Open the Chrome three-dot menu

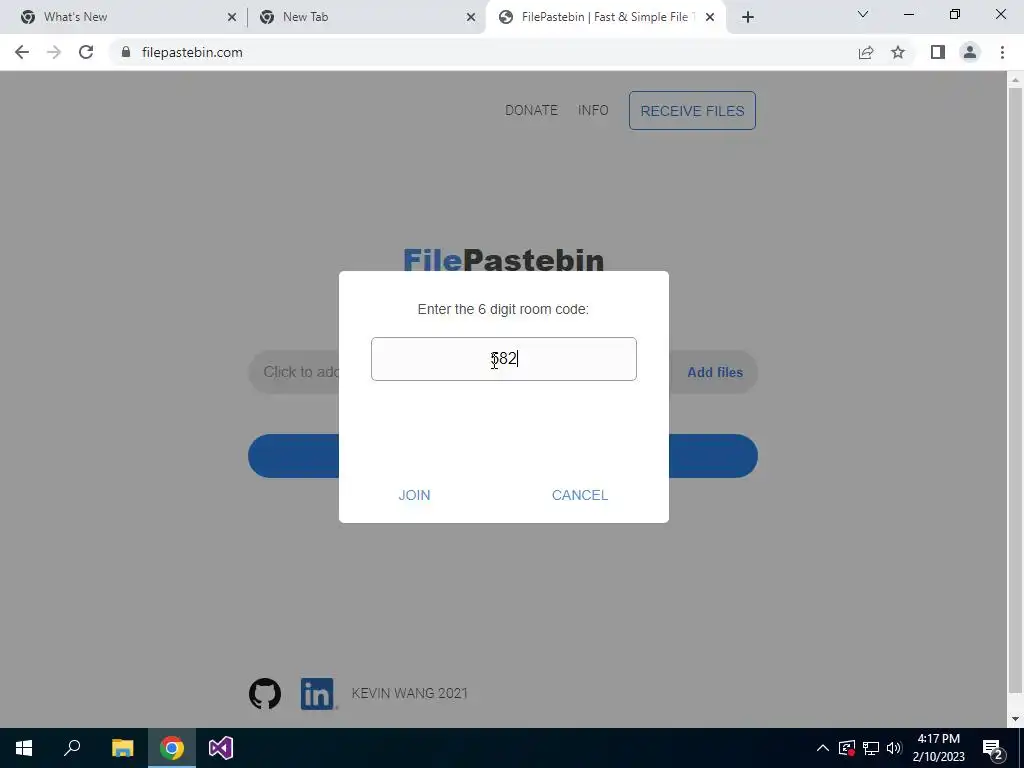[x=1002, y=52]
